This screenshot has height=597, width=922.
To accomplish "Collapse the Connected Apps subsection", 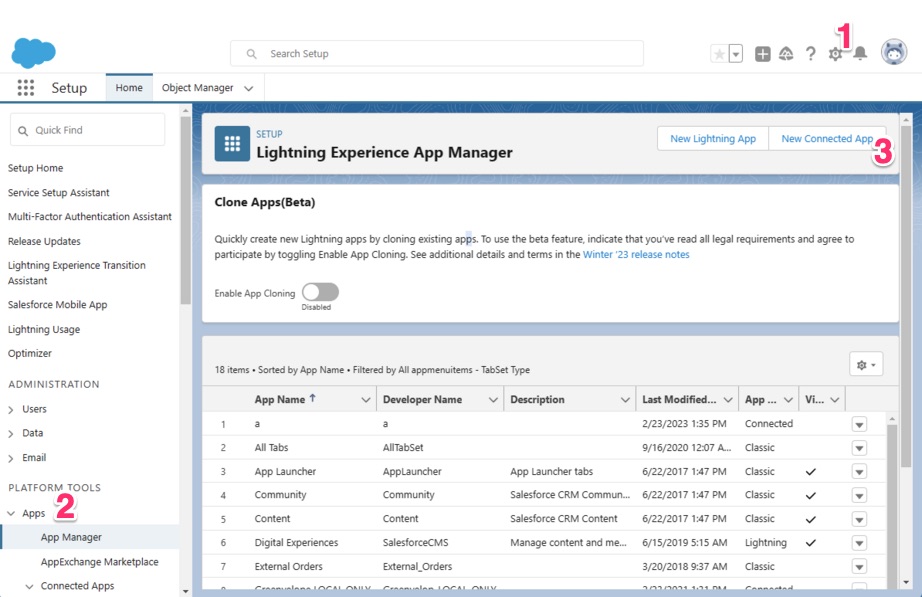I will (29, 586).
